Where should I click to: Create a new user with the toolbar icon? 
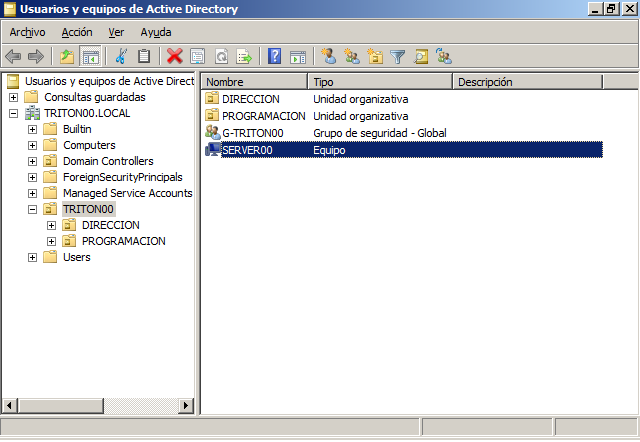tap(329, 56)
